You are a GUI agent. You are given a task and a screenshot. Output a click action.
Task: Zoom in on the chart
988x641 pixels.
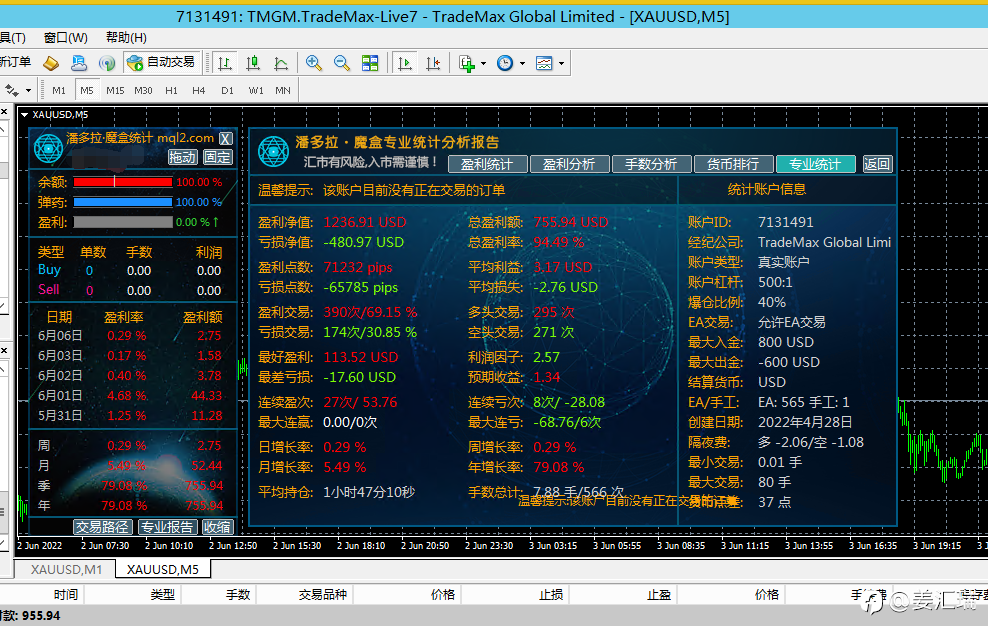[x=314, y=62]
